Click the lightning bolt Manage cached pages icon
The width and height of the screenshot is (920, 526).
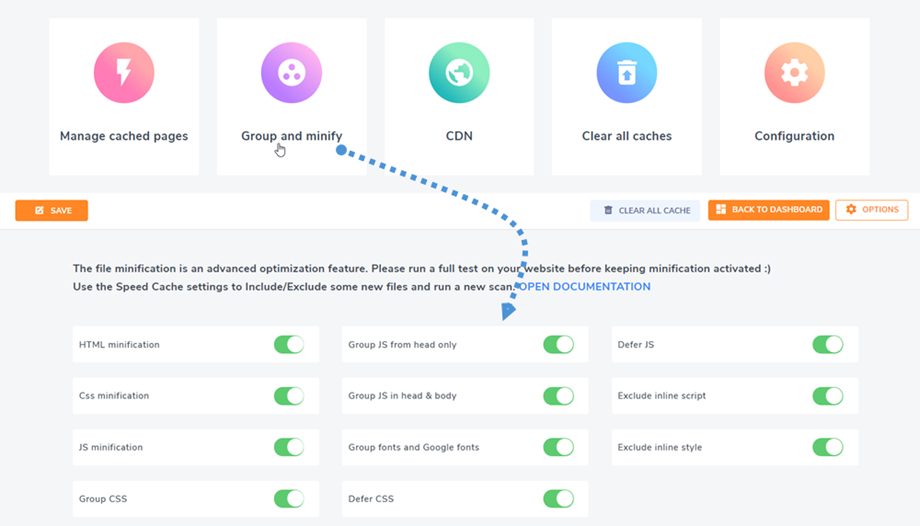click(124, 73)
